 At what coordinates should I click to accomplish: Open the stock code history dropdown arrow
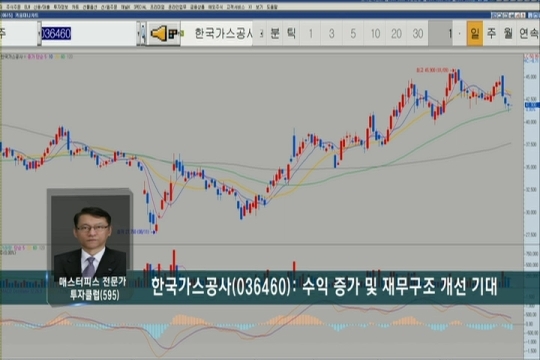click(x=139, y=33)
